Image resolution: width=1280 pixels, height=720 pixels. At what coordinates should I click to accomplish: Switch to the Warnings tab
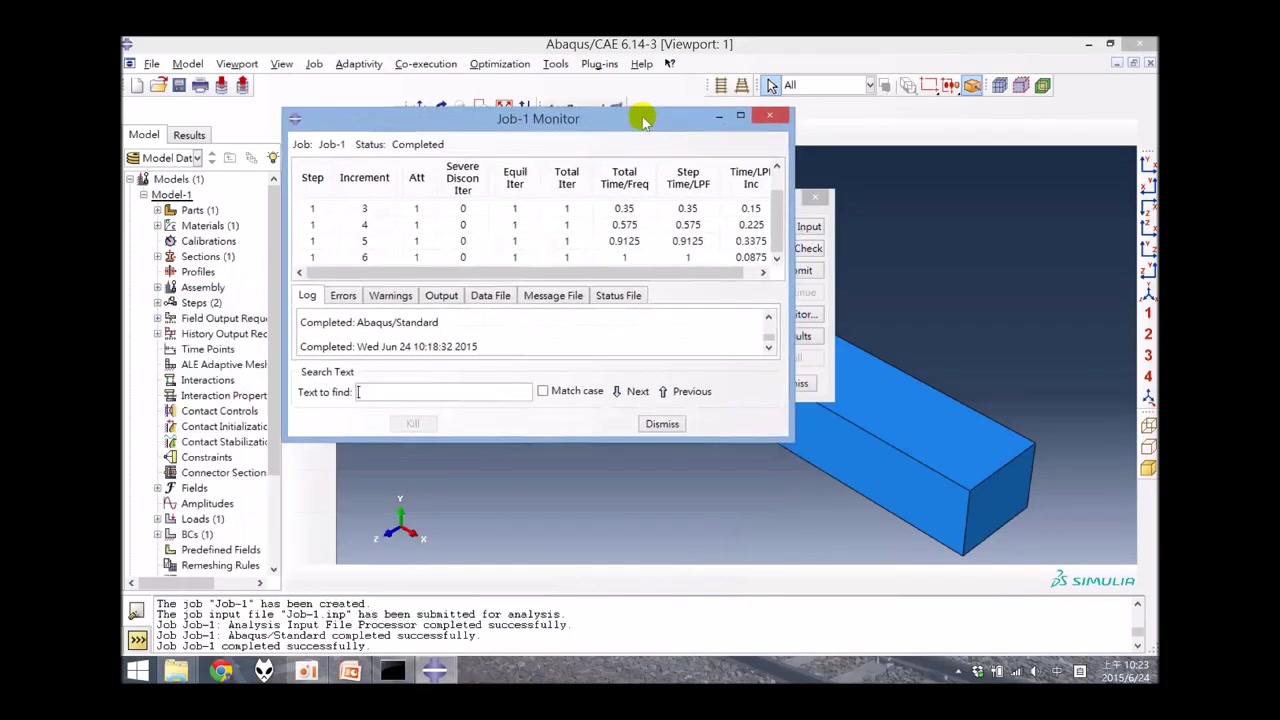tap(390, 295)
